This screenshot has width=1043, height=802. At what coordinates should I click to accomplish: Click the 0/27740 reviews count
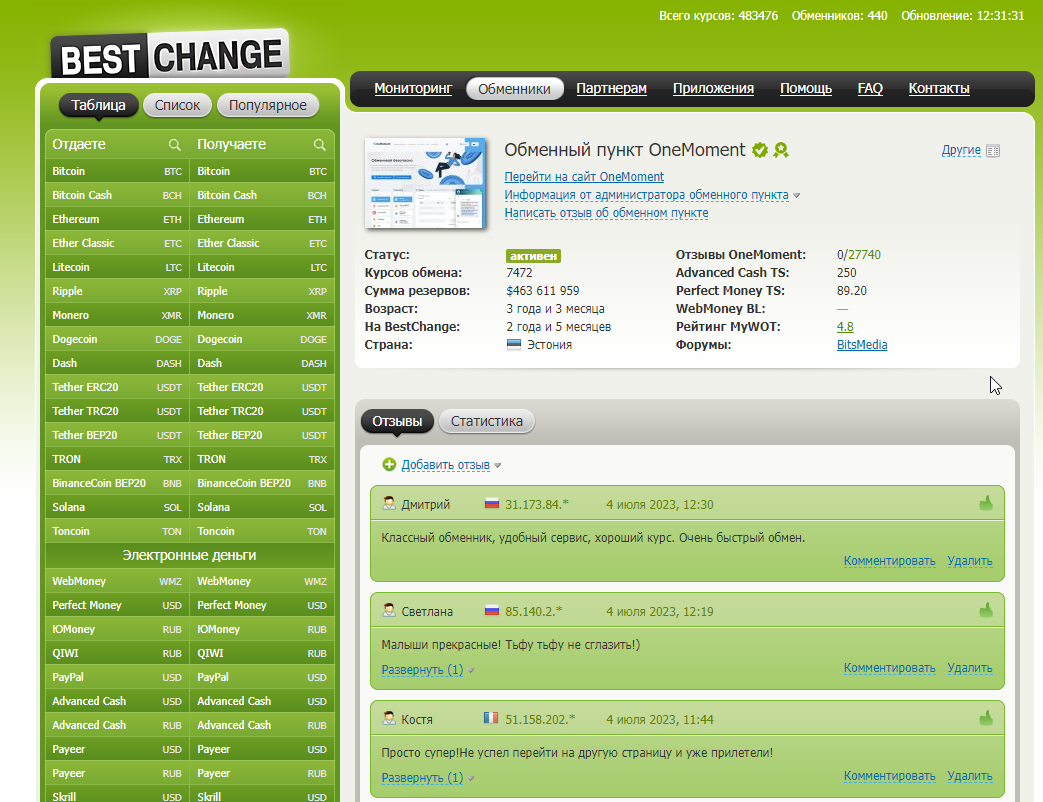pos(859,255)
